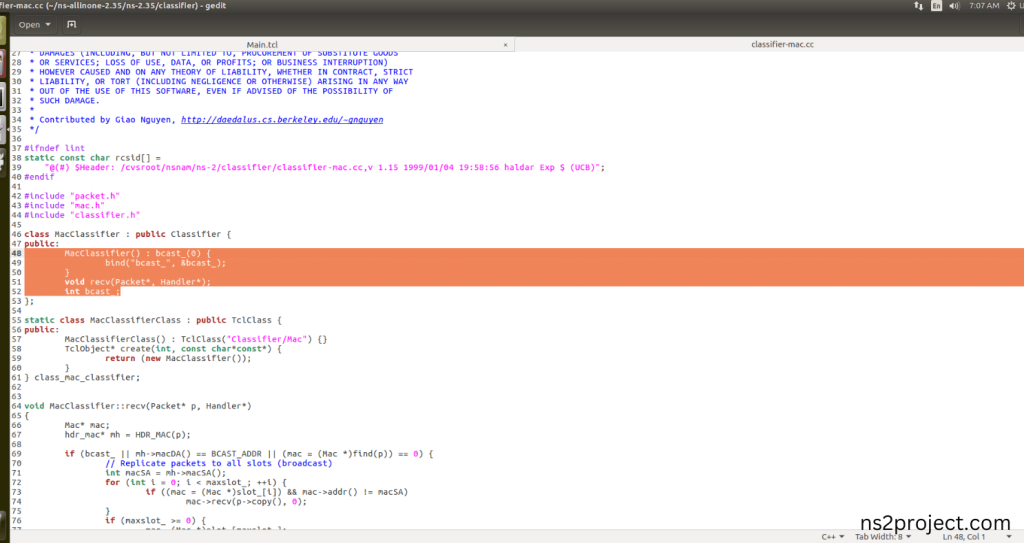1024x543 pixels.
Task: Click highlighted 'bind("bcast_", &bcast_);' line
Action: [x=165, y=263]
